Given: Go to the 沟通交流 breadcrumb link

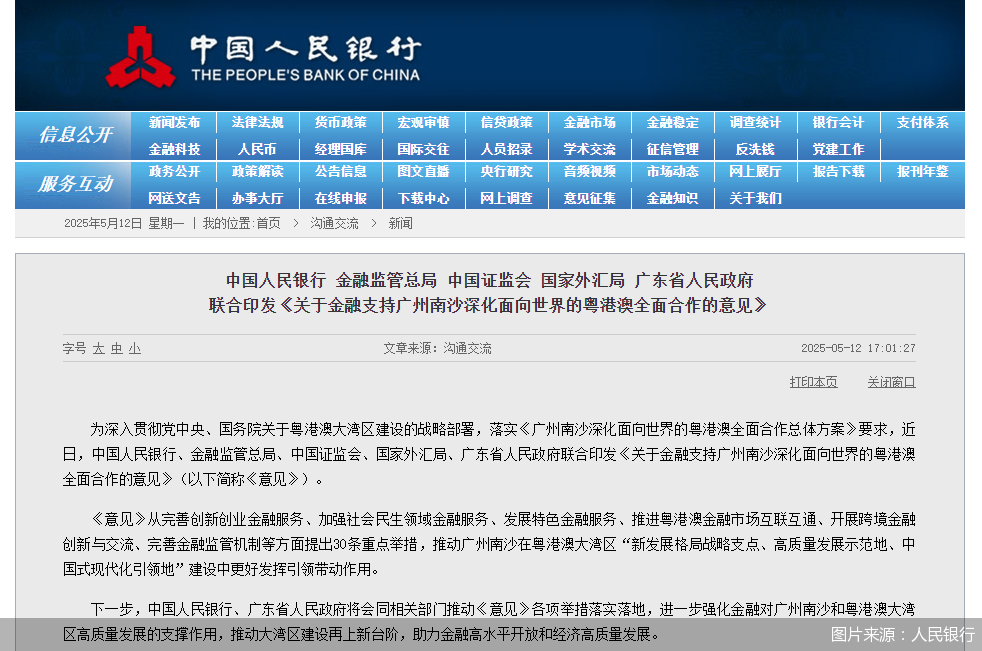Looking at the screenshot, I should coord(334,223).
